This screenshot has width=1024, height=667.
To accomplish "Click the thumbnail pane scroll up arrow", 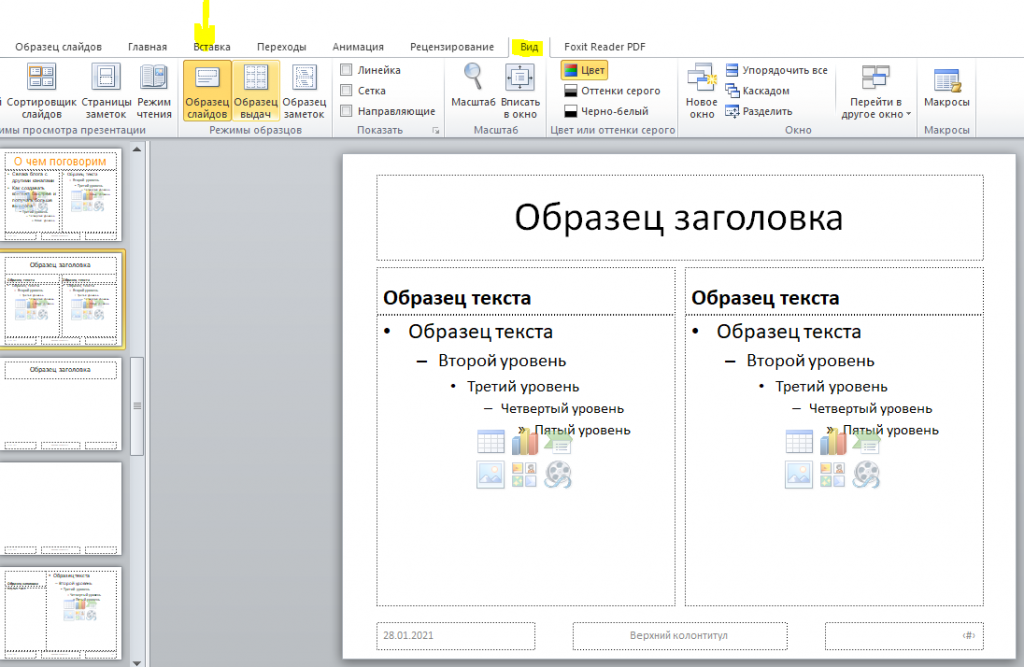I will click(x=137, y=150).
